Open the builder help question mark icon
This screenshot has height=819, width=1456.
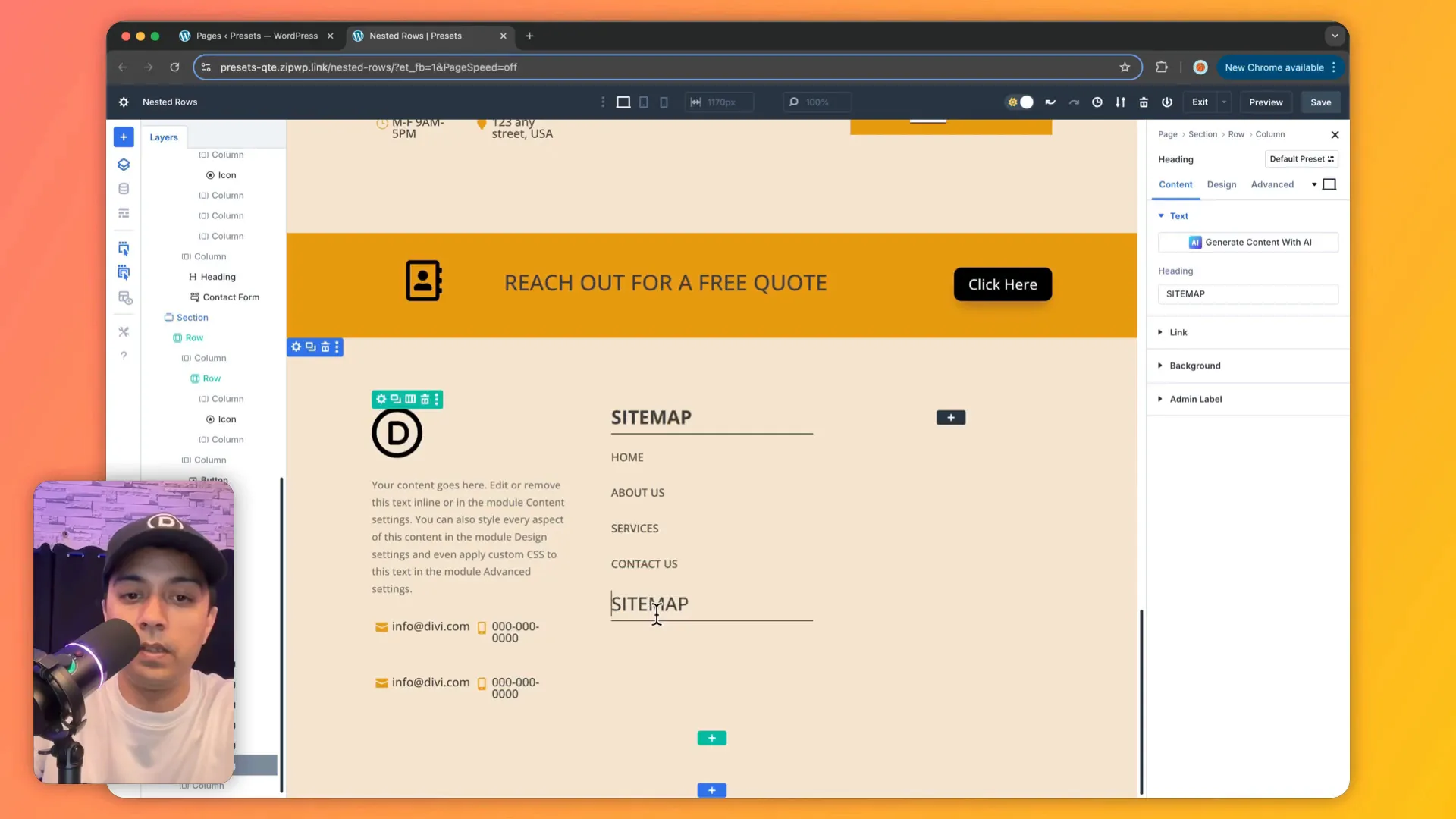(124, 356)
